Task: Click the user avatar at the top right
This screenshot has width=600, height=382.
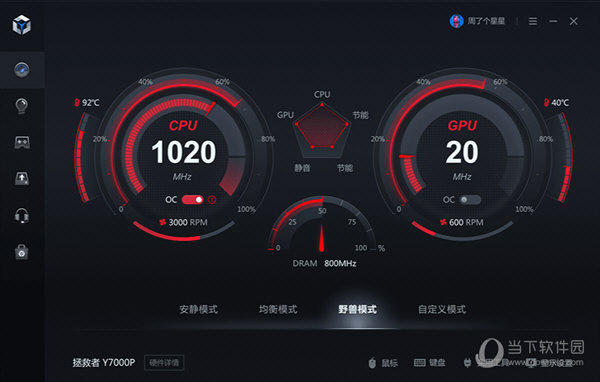Action: point(456,21)
